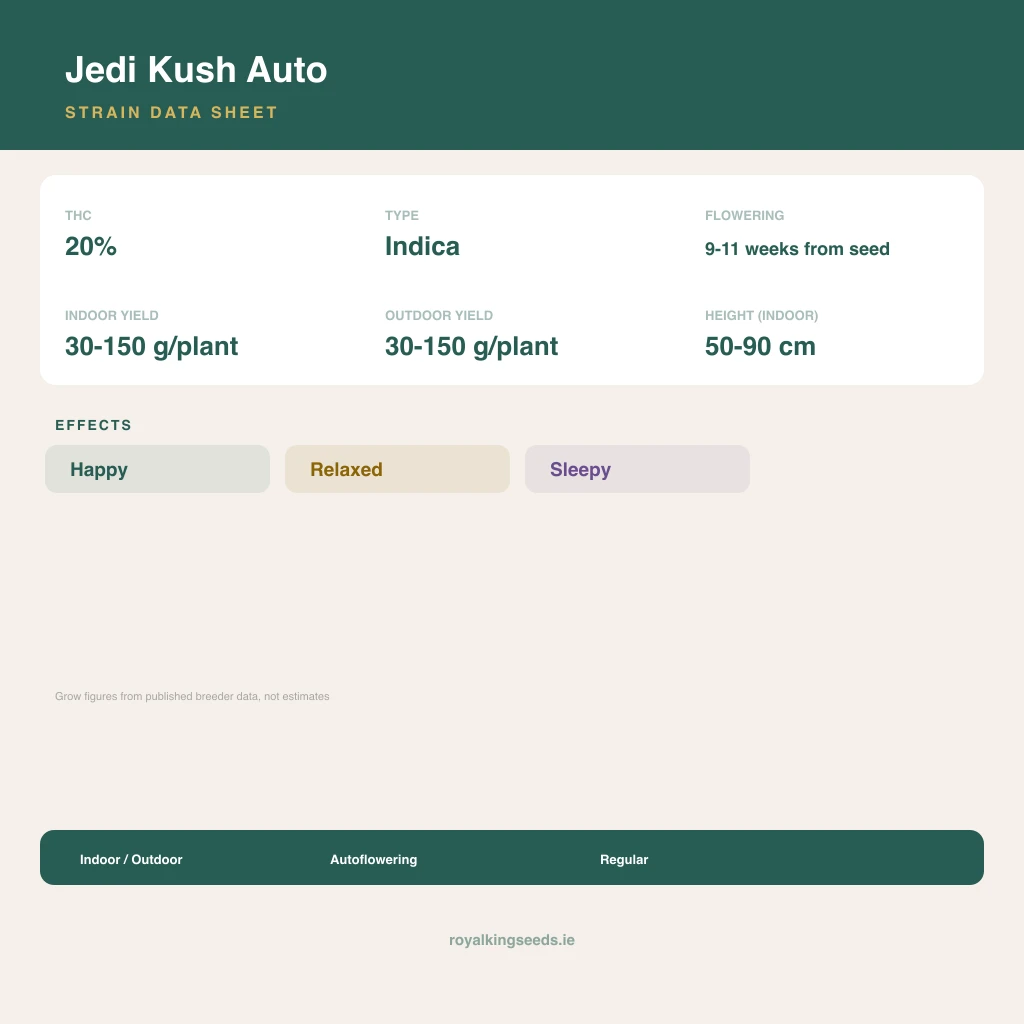This screenshot has height=1024, width=1024.
Task: Click the Indoor / Outdoor footer item
Action: coord(131,859)
